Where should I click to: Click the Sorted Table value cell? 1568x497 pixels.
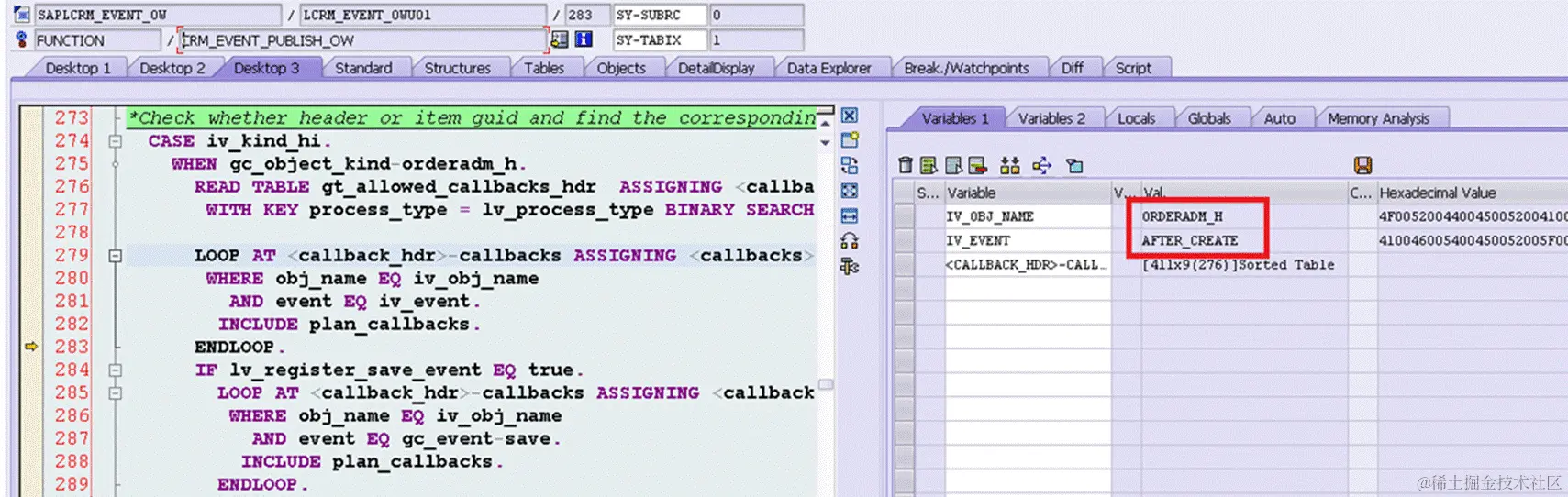coord(1243,264)
